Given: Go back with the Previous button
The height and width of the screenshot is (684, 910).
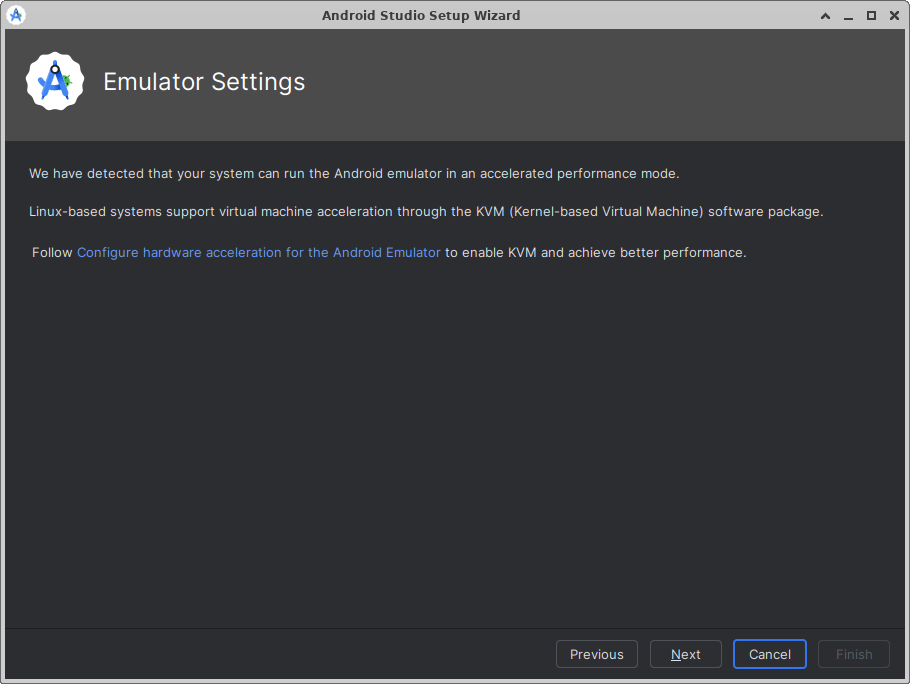Looking at the screenshot, I should [x=596, y=654].
